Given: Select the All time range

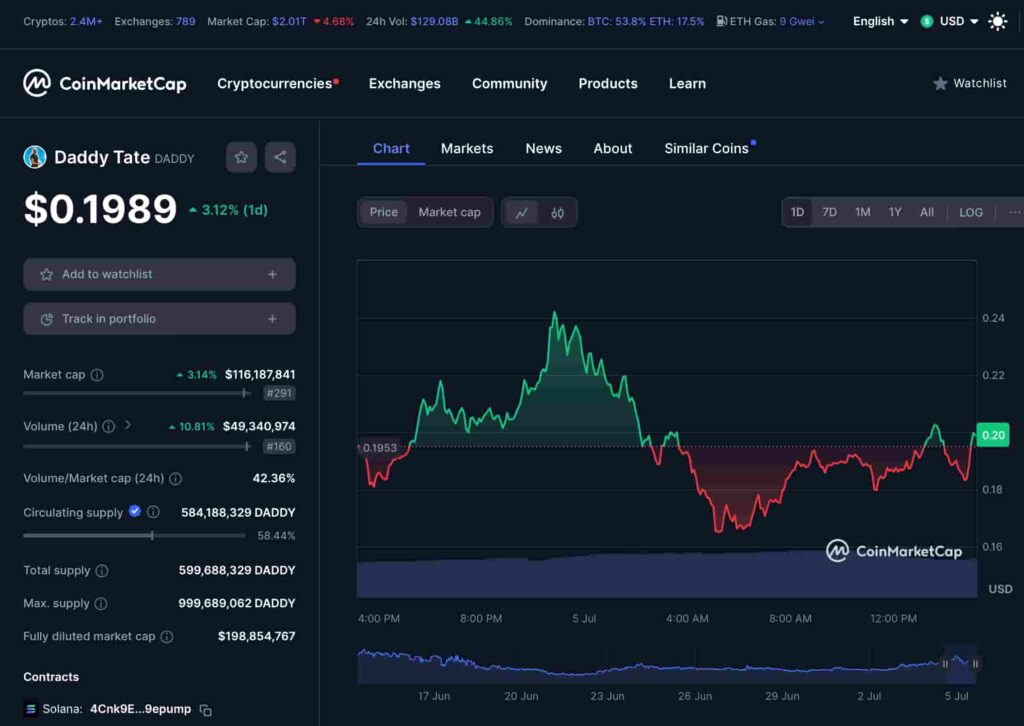Looking at the screenshot, I should click(927, 212).
